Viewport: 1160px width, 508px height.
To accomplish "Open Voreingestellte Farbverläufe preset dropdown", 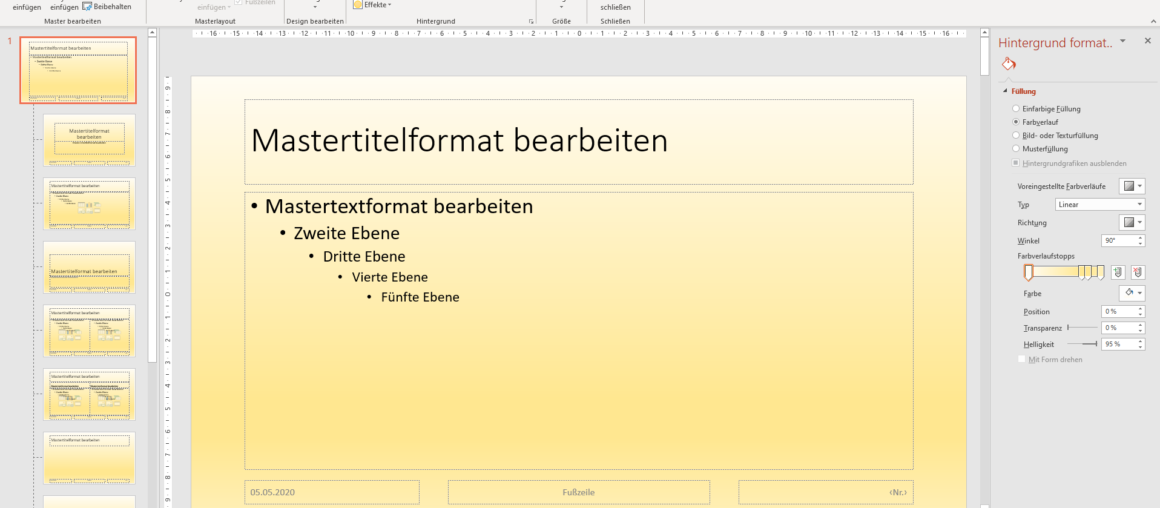I will pos(1132,186).
